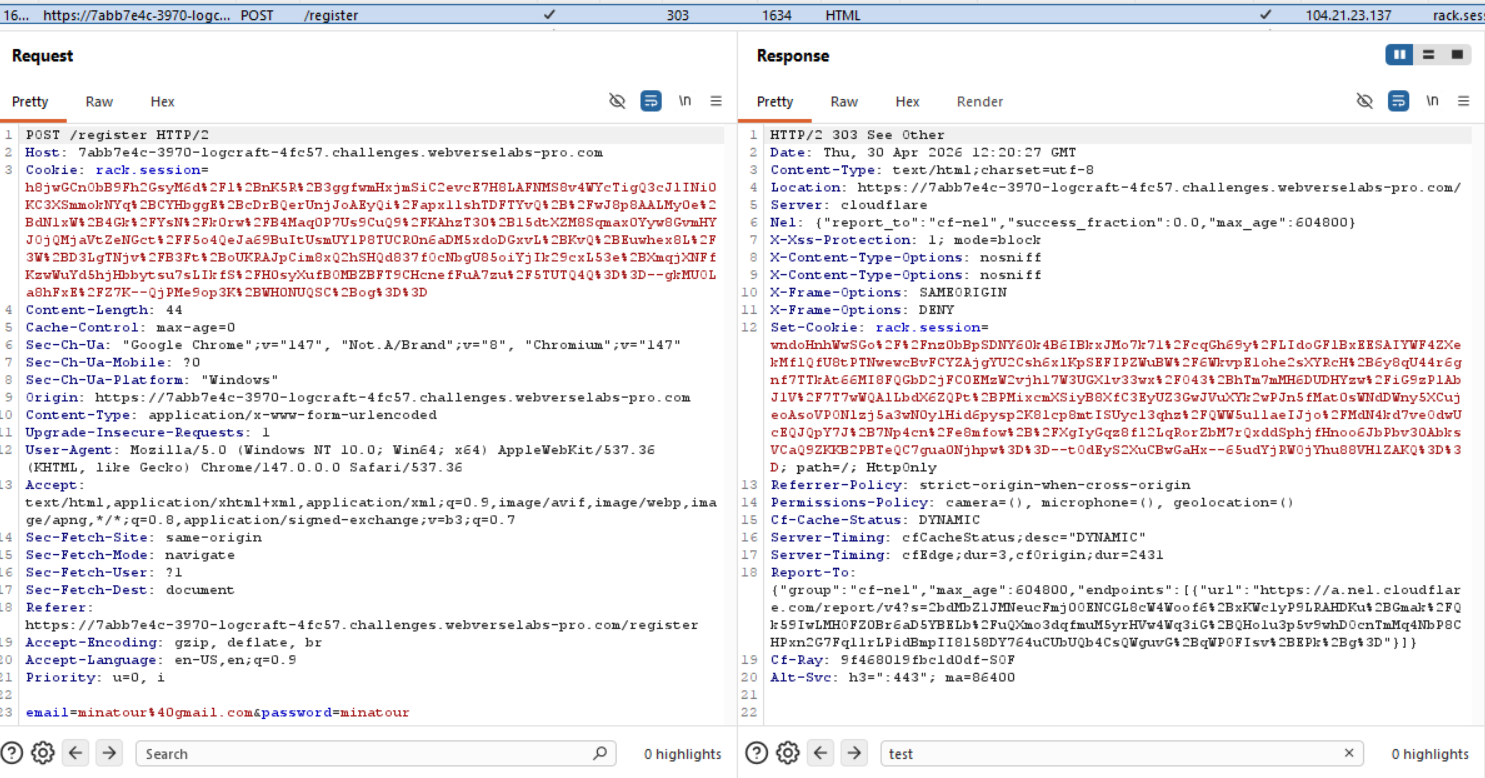
Task: Click the email=minatour request body line
Action: tap(217, 712)
